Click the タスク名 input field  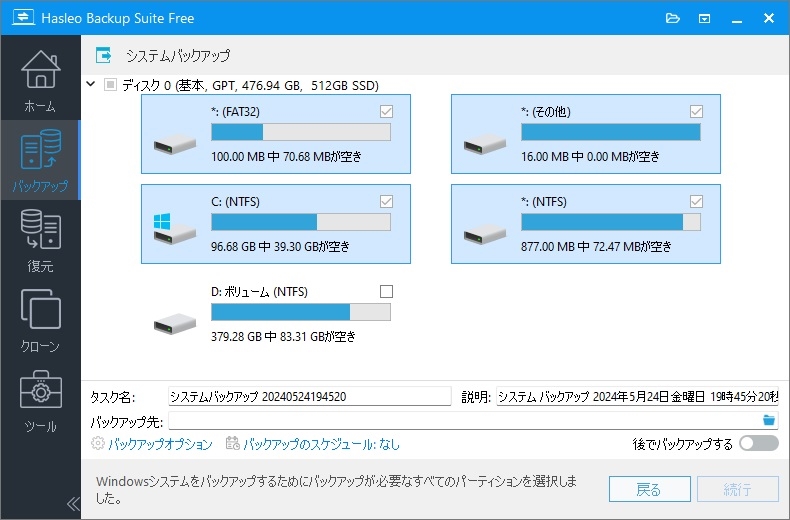coord(309,397)
